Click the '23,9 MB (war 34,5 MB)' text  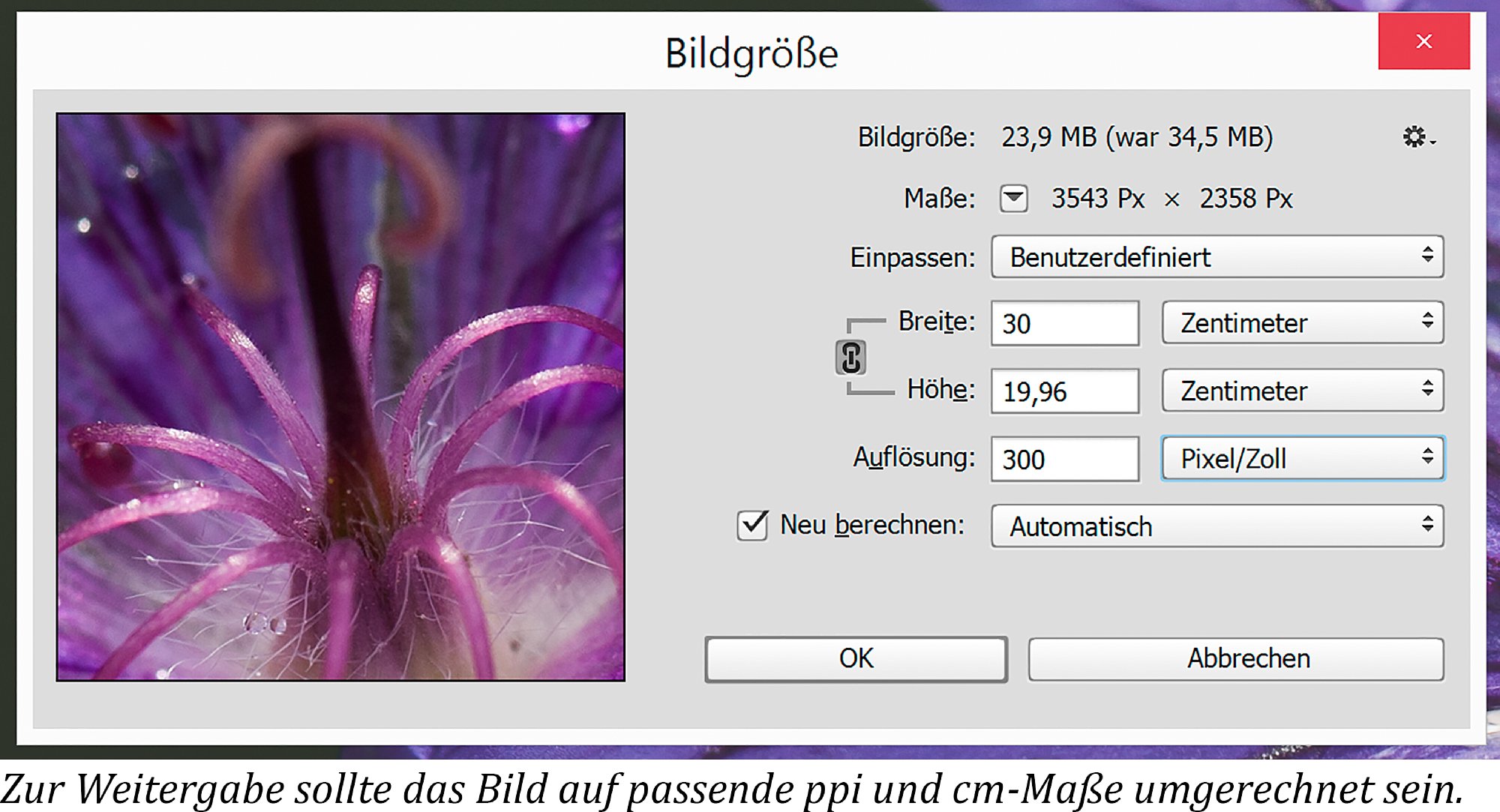tap(1137, 137)
